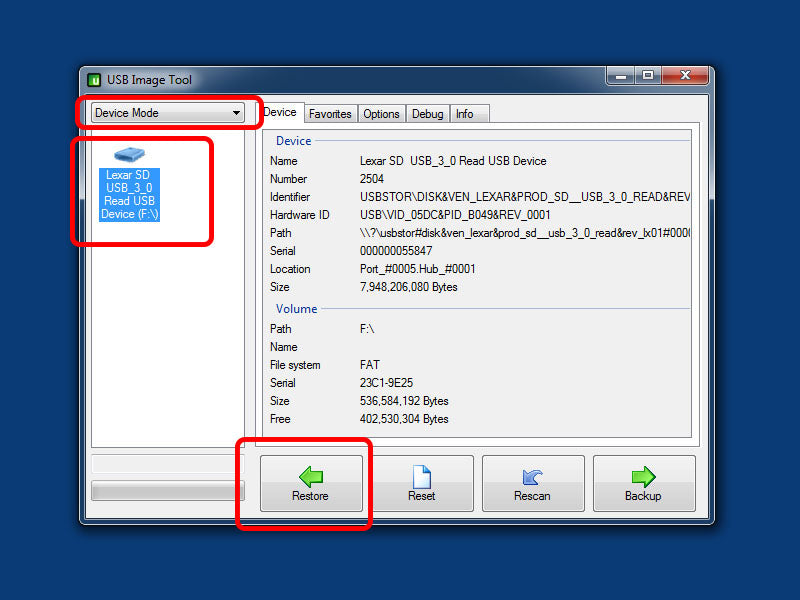Click the Reset button
This screenshot has height=600, width=800.
click(422, 483)
